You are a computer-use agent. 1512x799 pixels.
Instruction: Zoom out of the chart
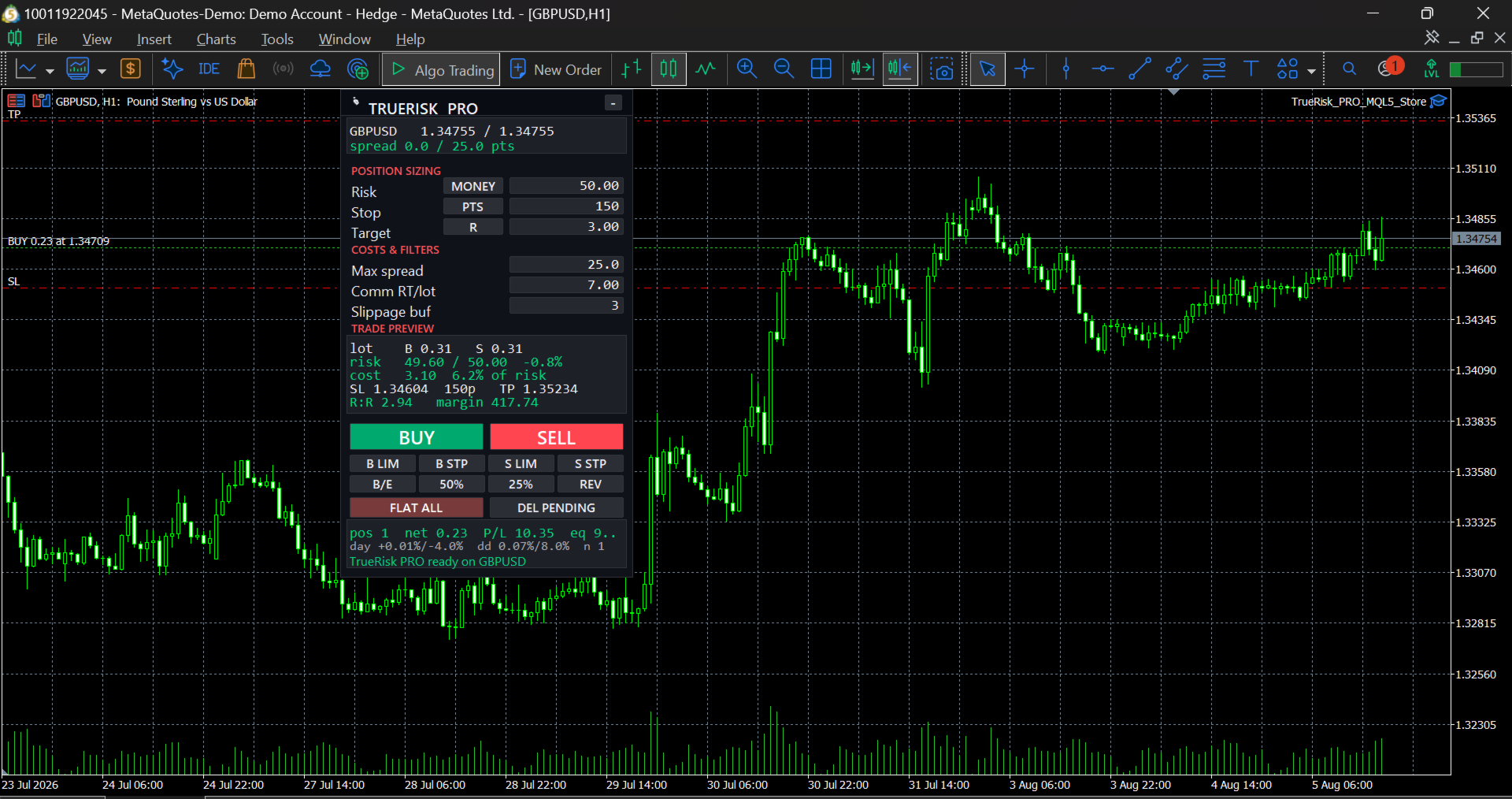click(x=784, y=69)
